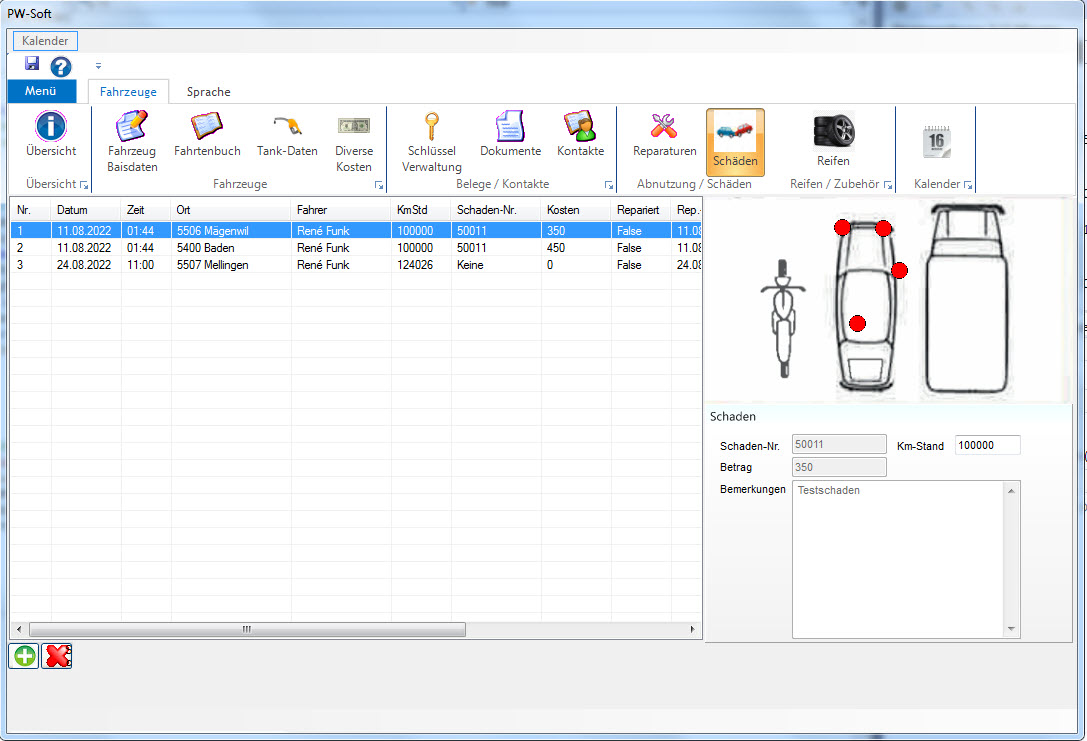The image size is (1087, 741).
Task: Click the Tank-Daten fuel pump icon
Action: [287, 135]
